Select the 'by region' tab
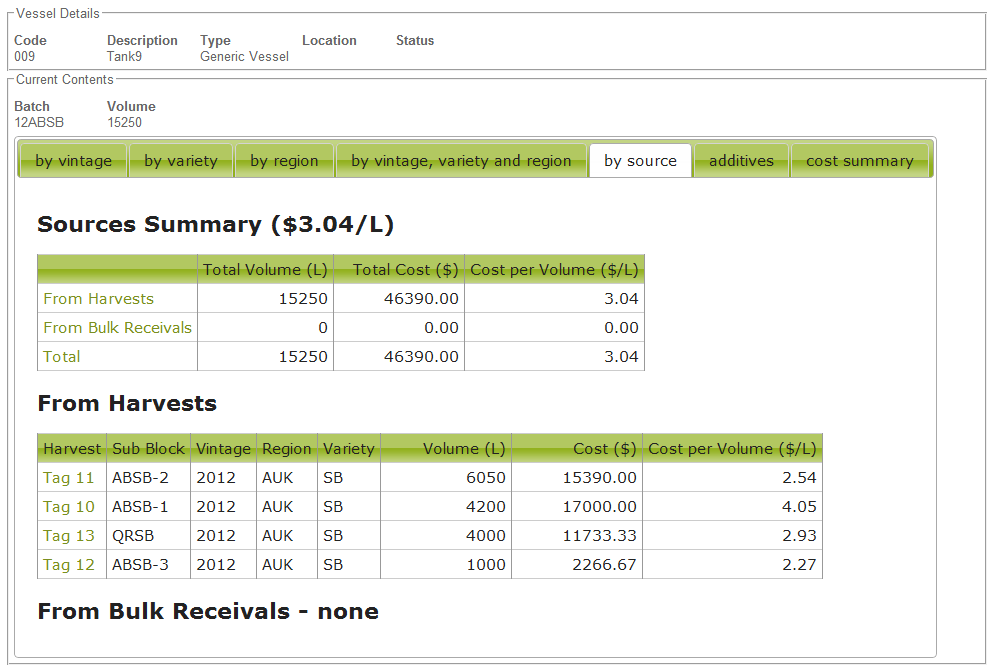990x665 pixels. (x=284, y=160)
